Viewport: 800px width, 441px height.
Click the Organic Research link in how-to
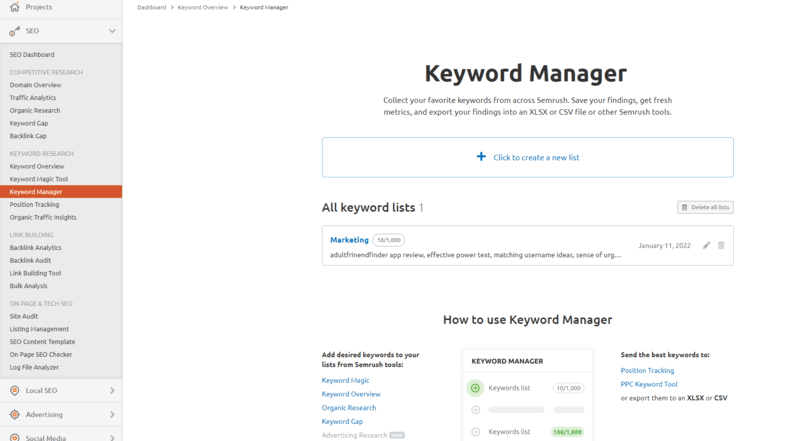(349, 408)
